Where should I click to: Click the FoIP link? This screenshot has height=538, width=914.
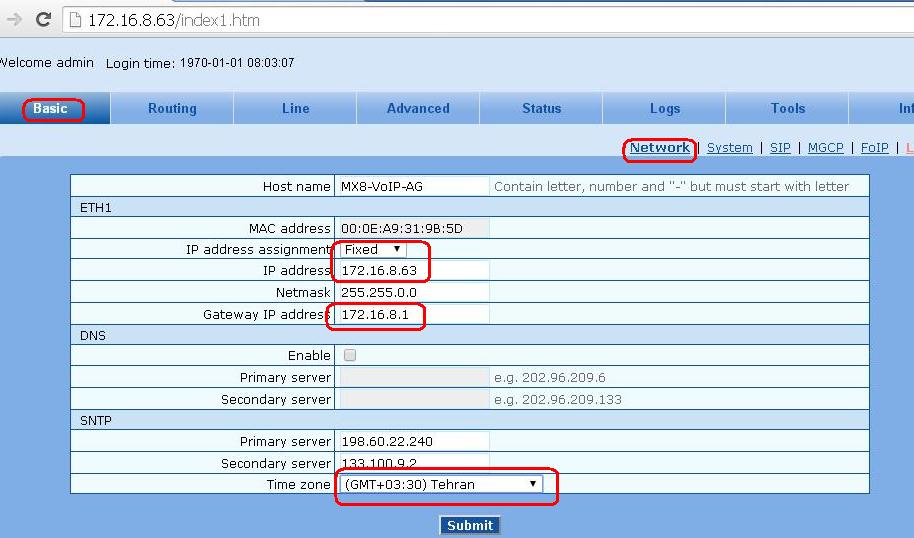[874, 148]
